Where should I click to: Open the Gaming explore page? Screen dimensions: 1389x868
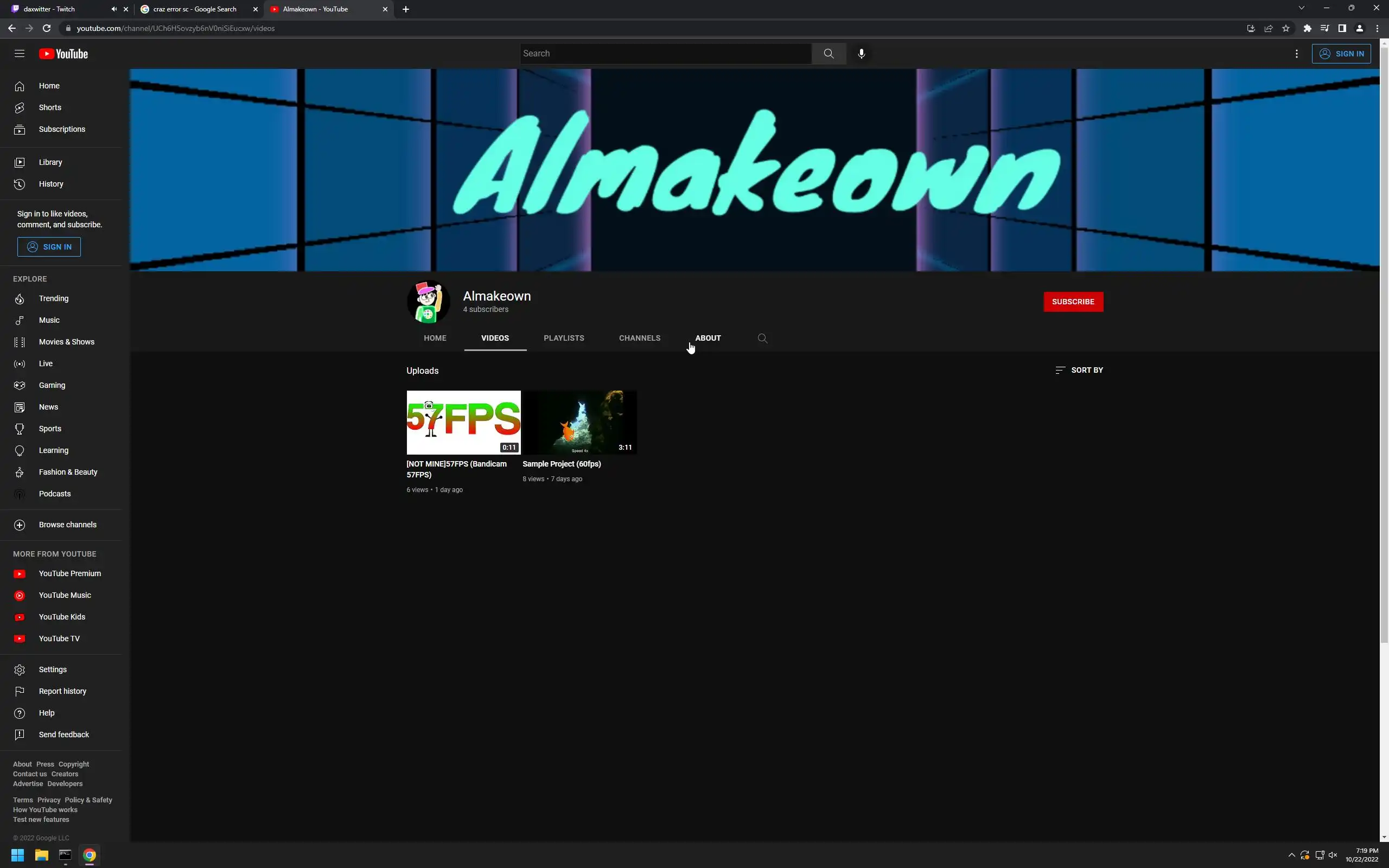click(52, 385)
